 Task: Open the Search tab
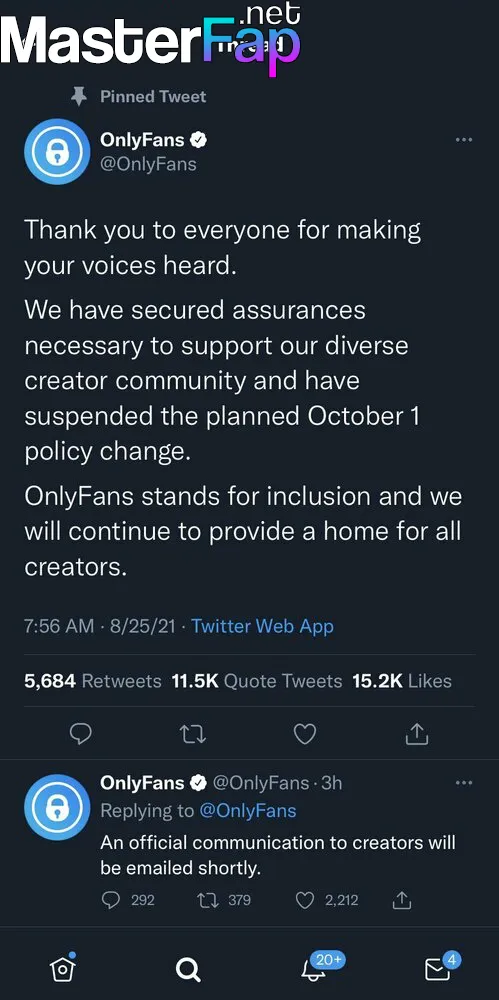[x=188, y=970]
